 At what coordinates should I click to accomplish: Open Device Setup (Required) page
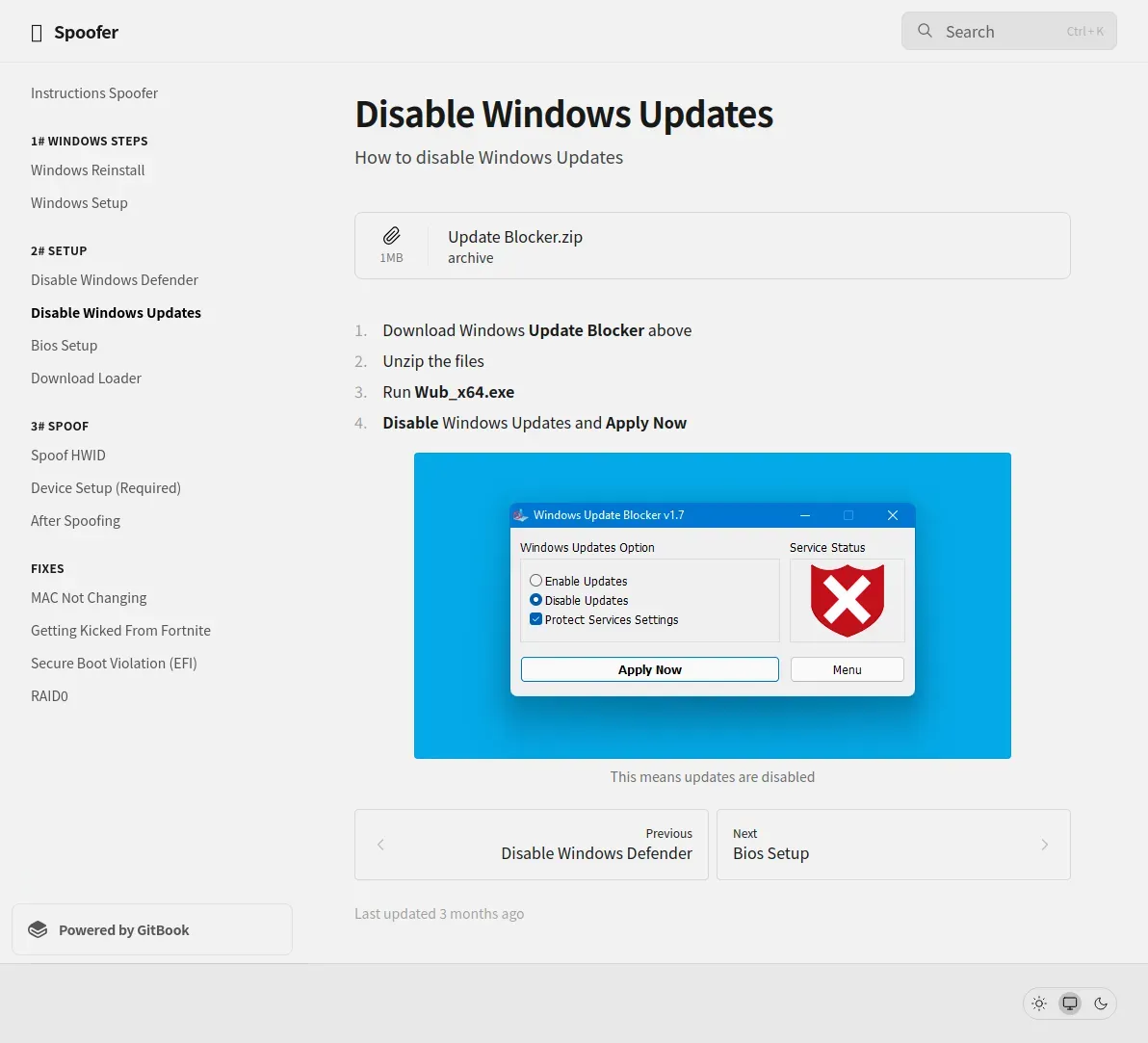coord(105,488)
